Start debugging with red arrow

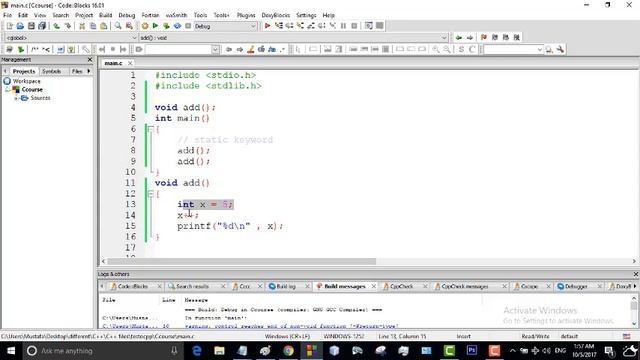(267, 26)
